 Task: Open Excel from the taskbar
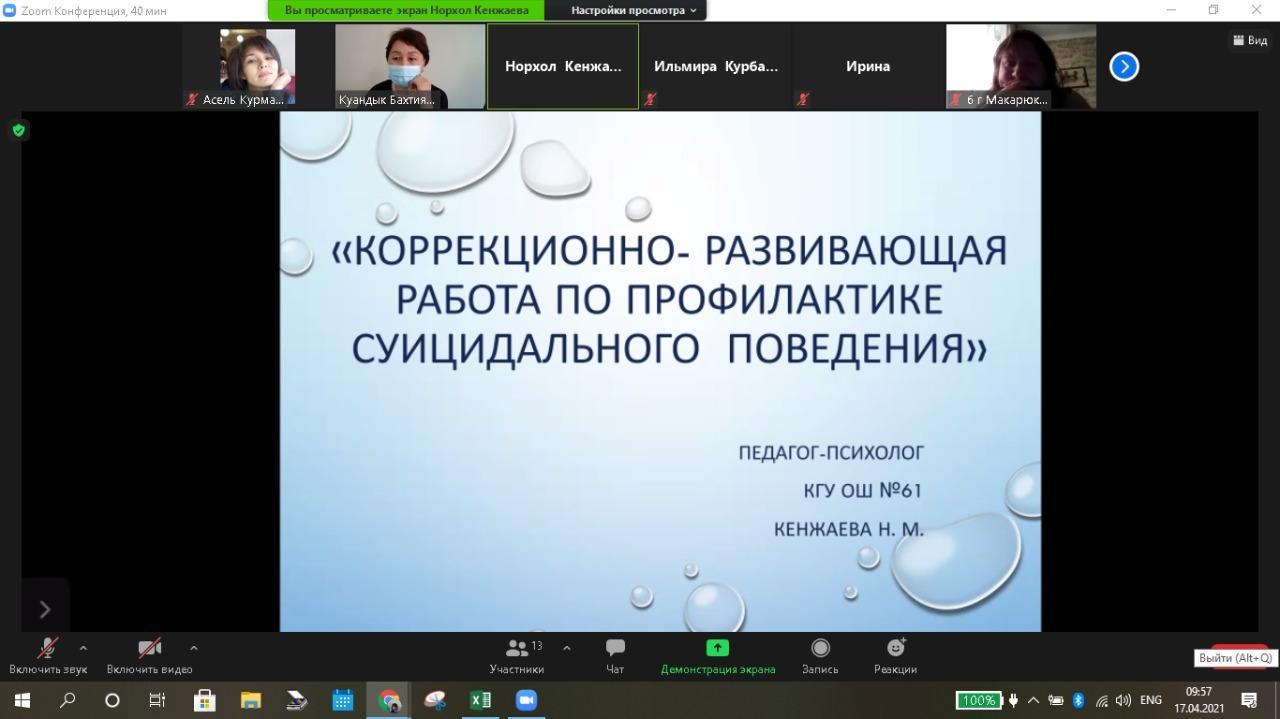pos(481,700)
